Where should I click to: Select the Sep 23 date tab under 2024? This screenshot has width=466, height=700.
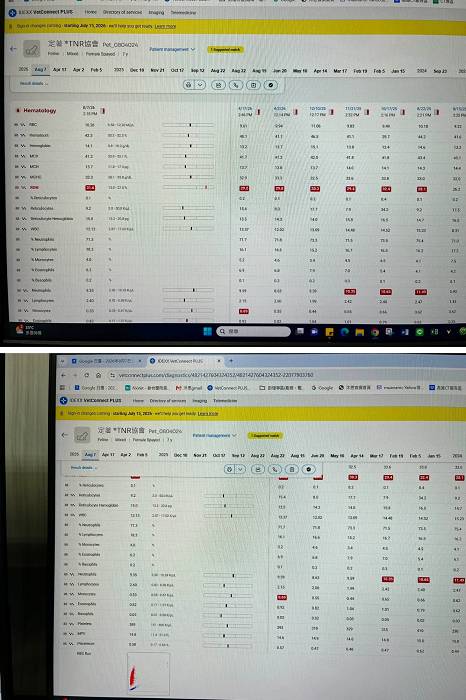point(440,71)
